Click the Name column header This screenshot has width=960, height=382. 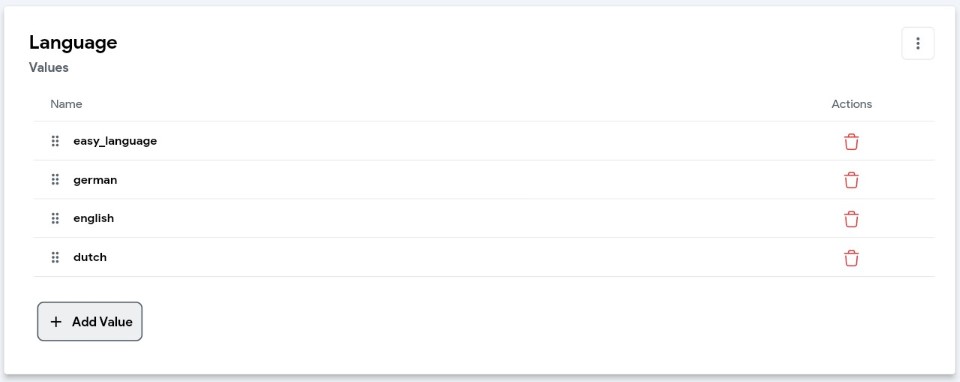[x=66, y=104]
